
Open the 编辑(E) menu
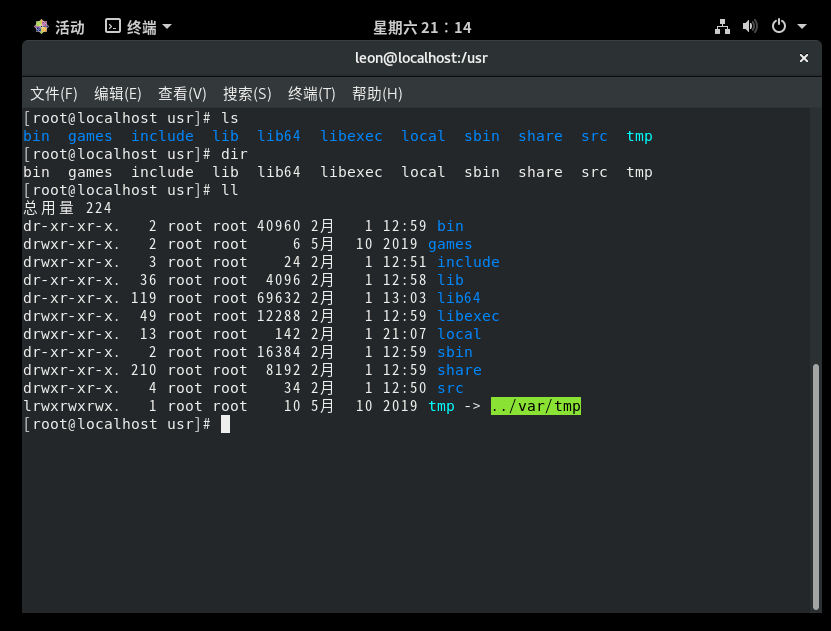[118, 94]
